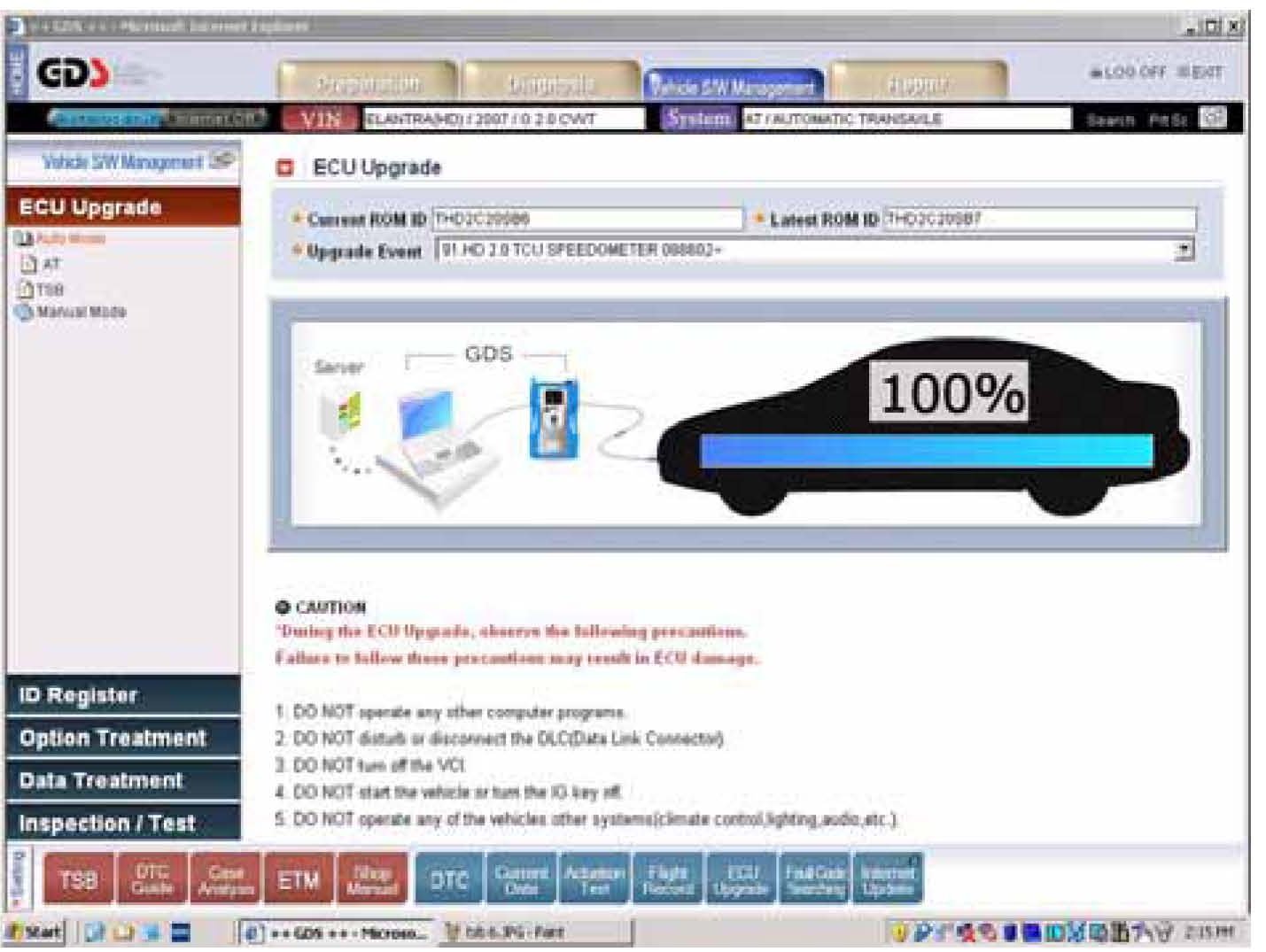Screen dimensions: 1266x952
Task: Click the Windows Start button
Action: [x=35, y=932]
